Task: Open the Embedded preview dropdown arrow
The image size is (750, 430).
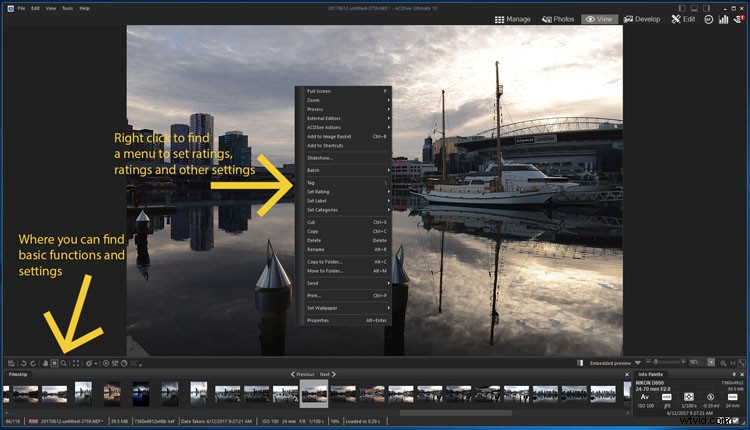Action: 638,363
